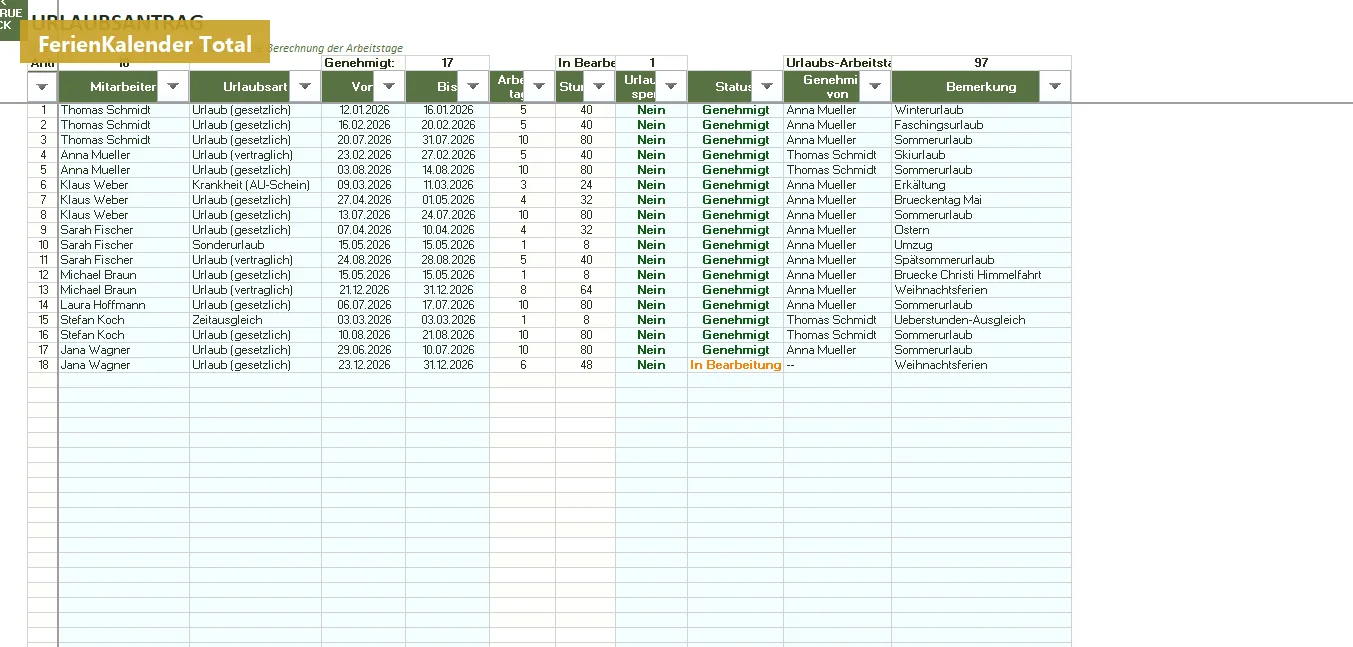Screen dimensions: 1353x647
Task: Click the start date '23.12.2026'
Action: (x=364, y=365)
